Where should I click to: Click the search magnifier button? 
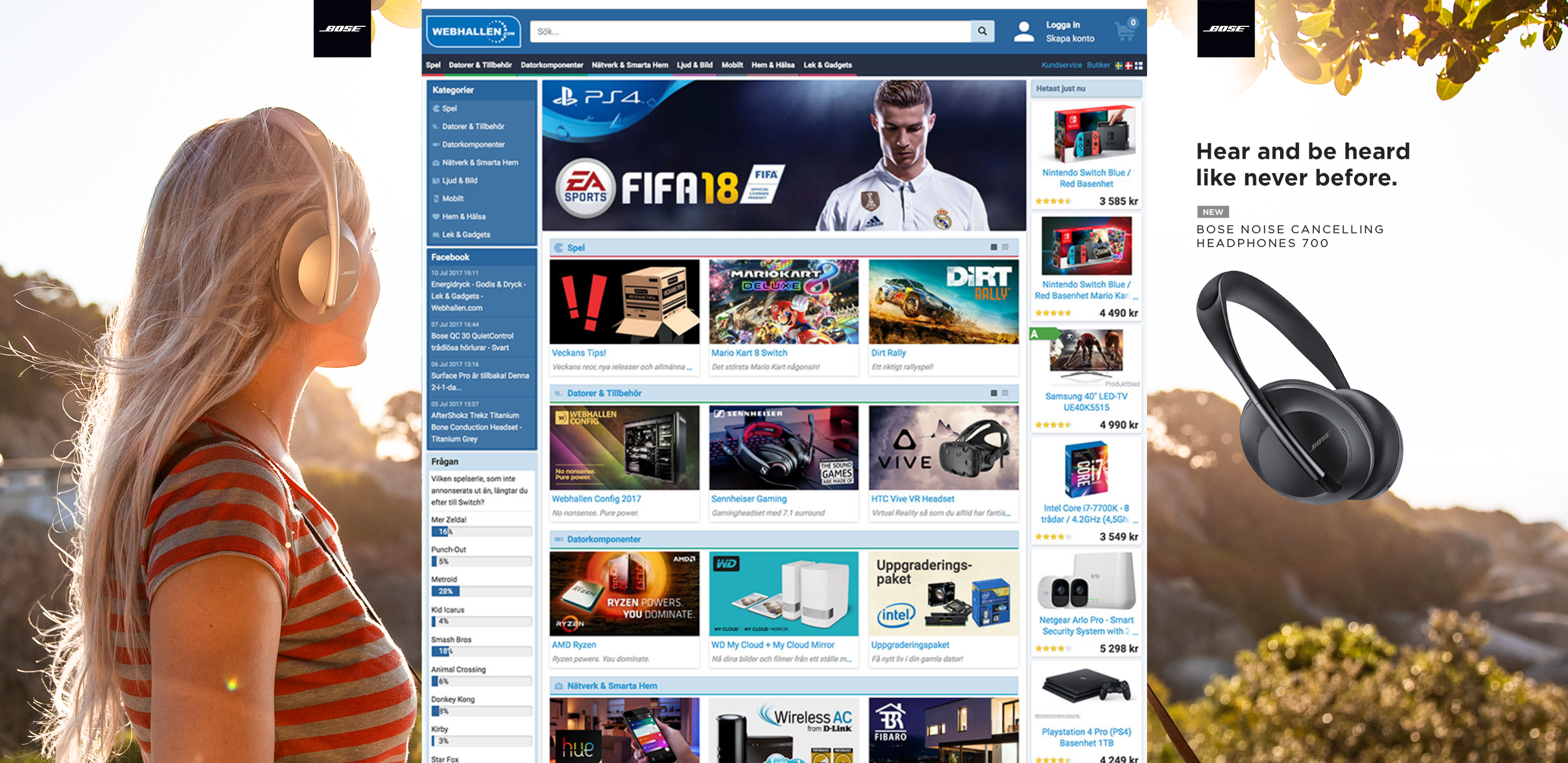coord(982,31)
